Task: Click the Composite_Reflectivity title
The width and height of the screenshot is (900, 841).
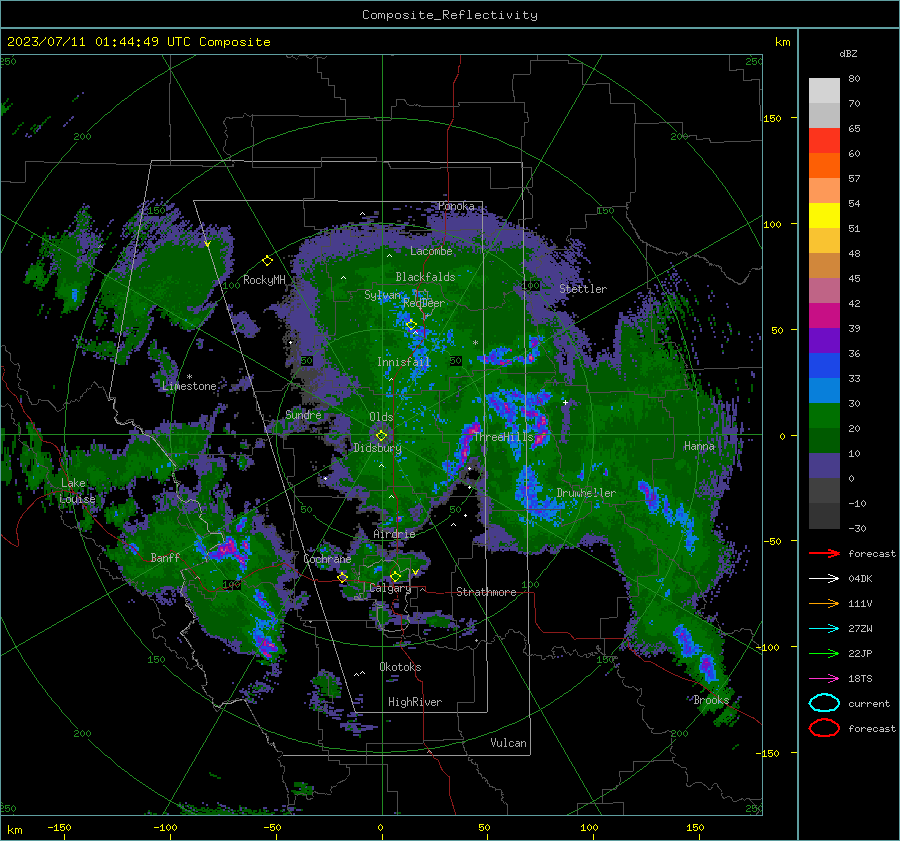Action: (450, 15)
